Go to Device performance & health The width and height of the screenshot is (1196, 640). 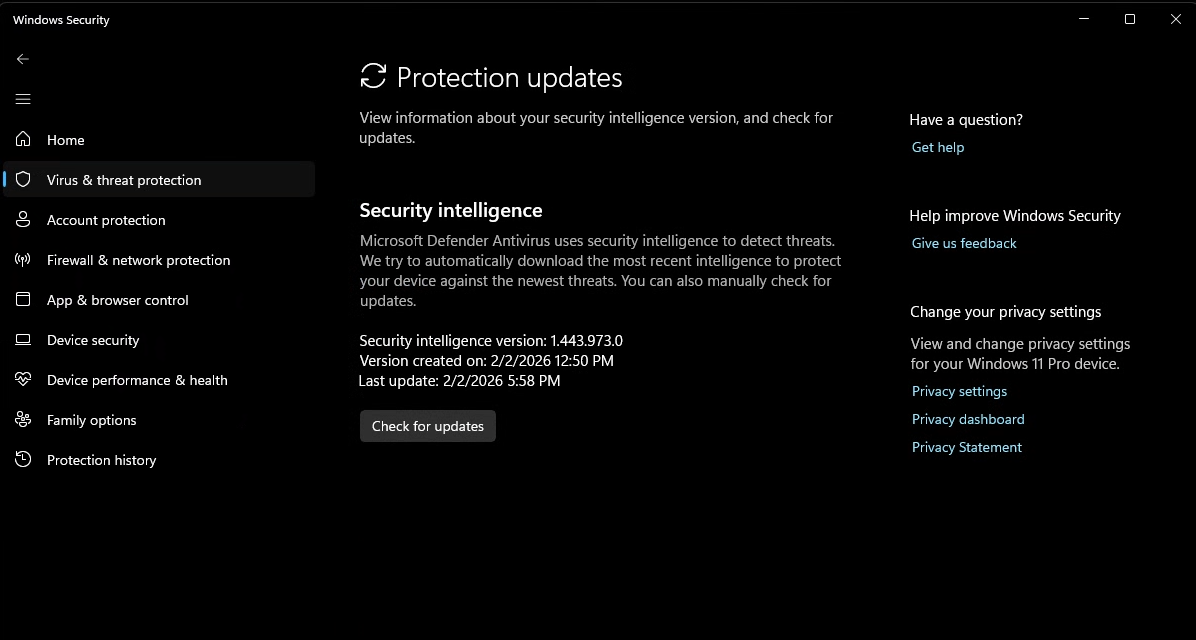pyautogui.click(x=137, y=380)
